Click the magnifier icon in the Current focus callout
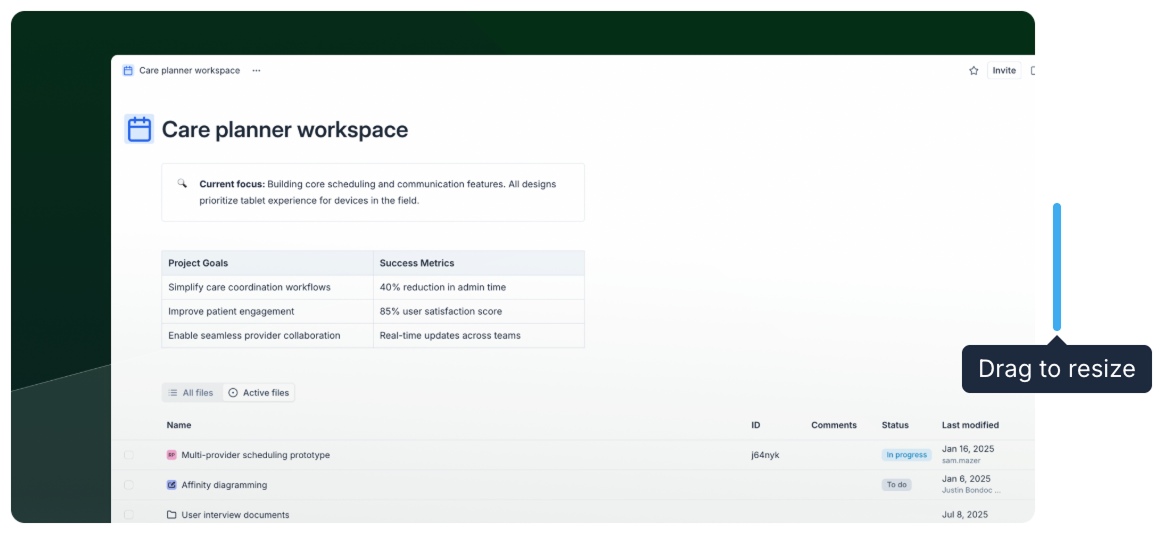The width and height of the screenshot is (1168, 544). point(182,184)
